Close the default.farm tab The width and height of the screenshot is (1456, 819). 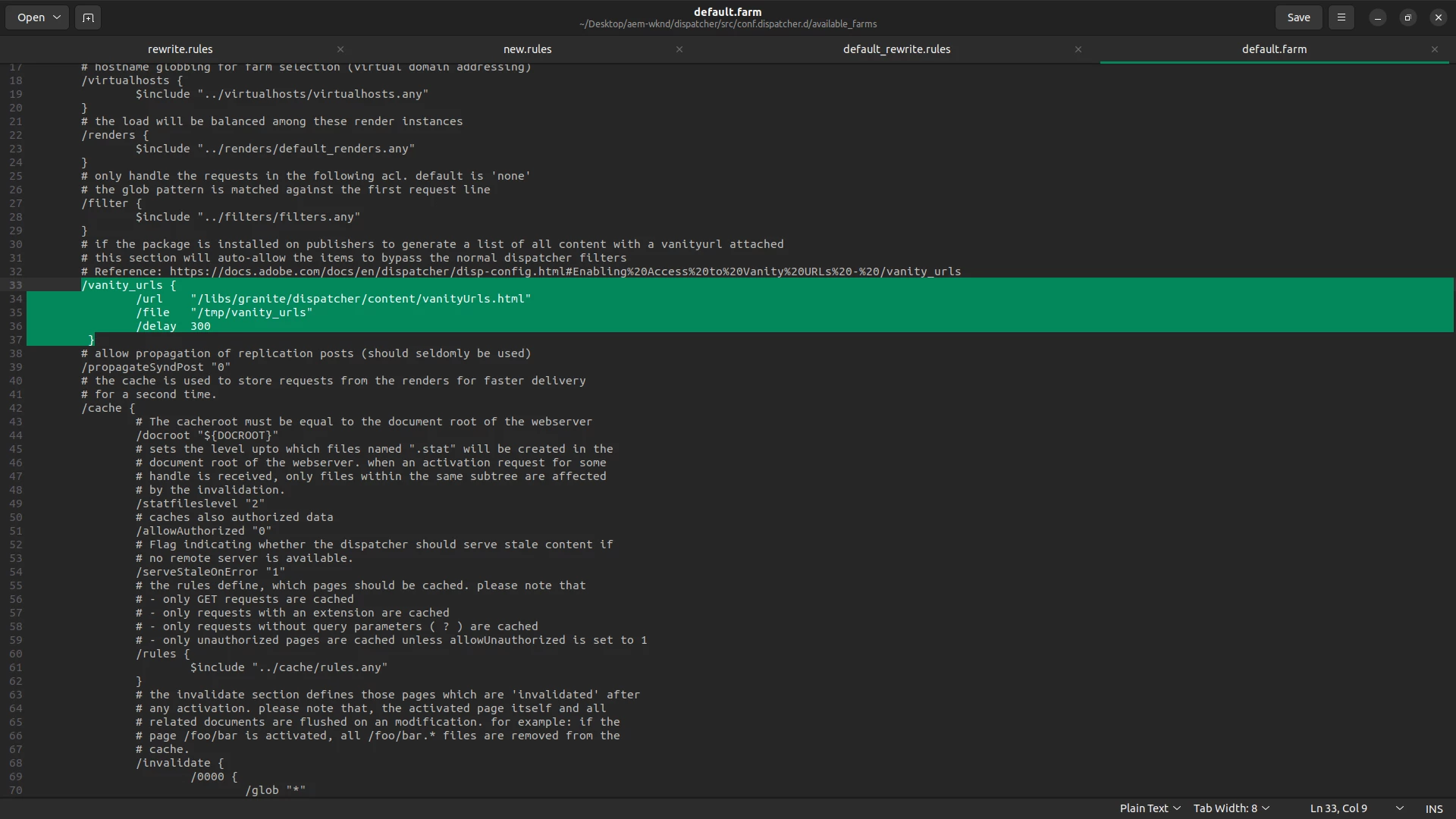point(1435,49)
